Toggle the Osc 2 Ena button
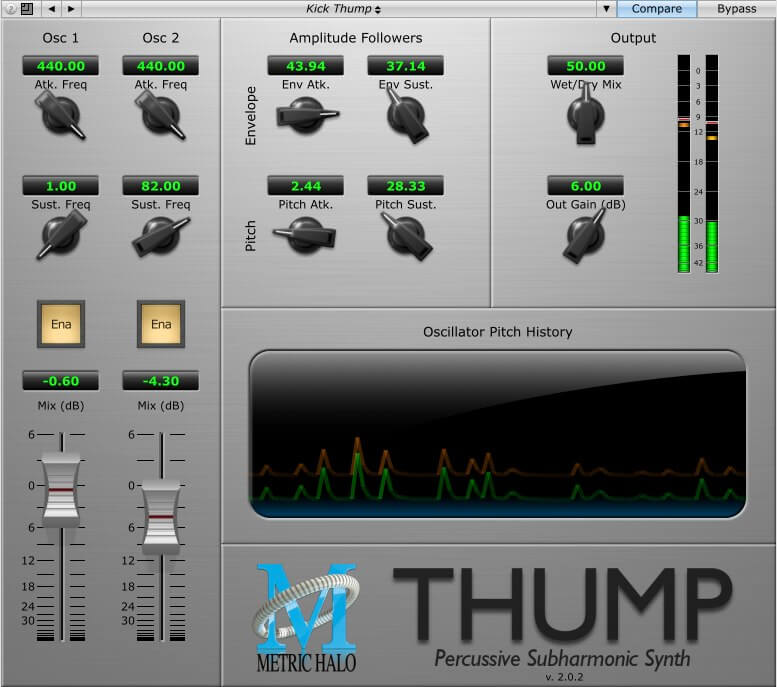The width and height of the screenshot is (777, 687). pos(161,324)
